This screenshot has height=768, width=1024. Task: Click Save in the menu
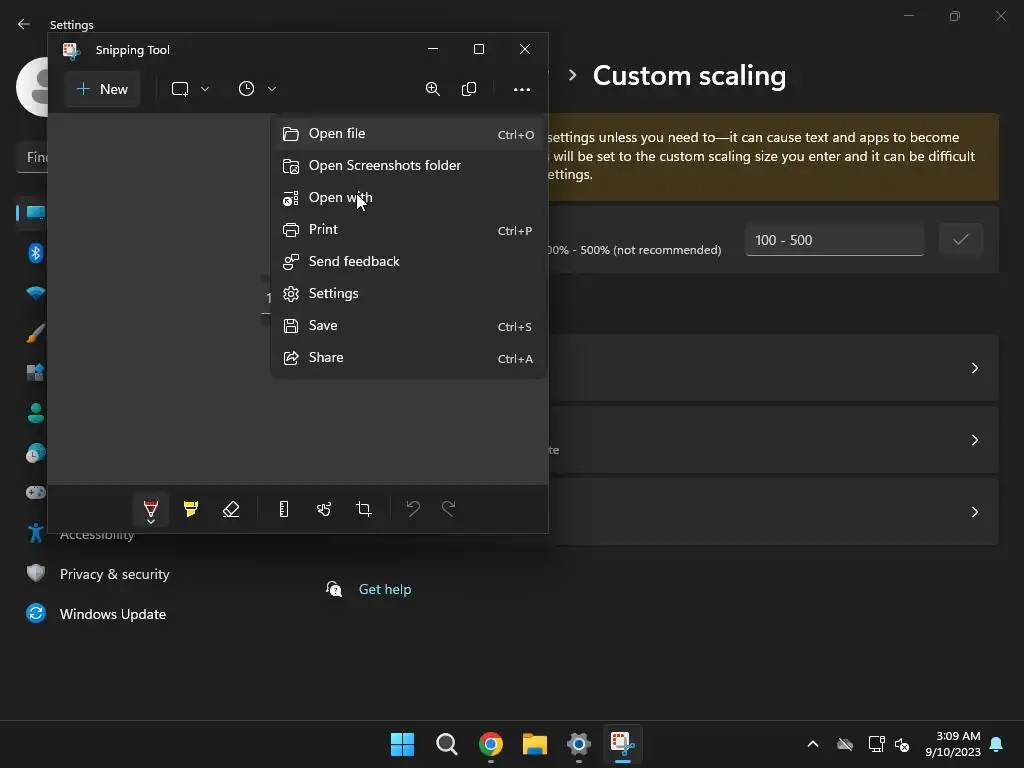323,326
